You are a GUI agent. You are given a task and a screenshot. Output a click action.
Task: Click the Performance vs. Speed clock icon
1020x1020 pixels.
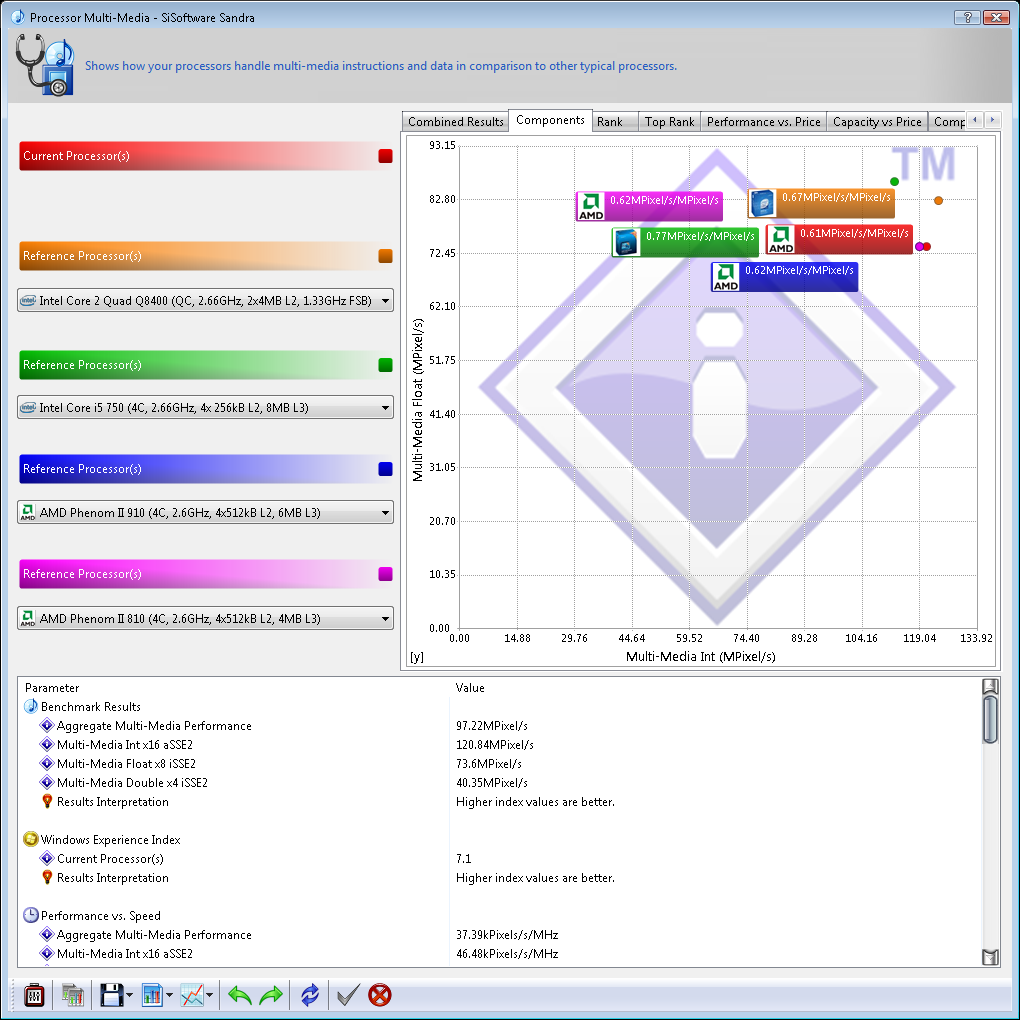point(31,915)
